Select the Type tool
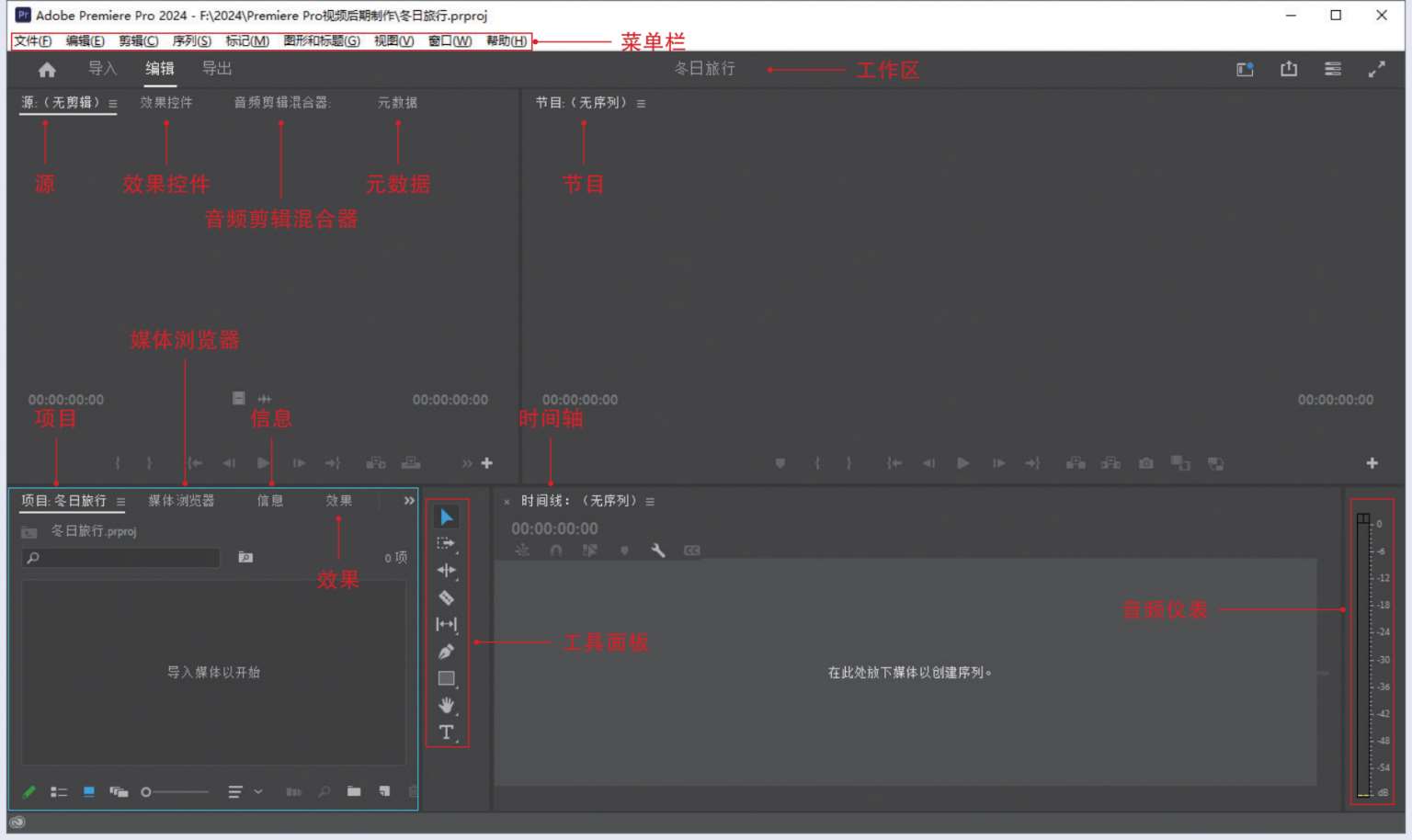1412x840 pixels. point(446,732)
